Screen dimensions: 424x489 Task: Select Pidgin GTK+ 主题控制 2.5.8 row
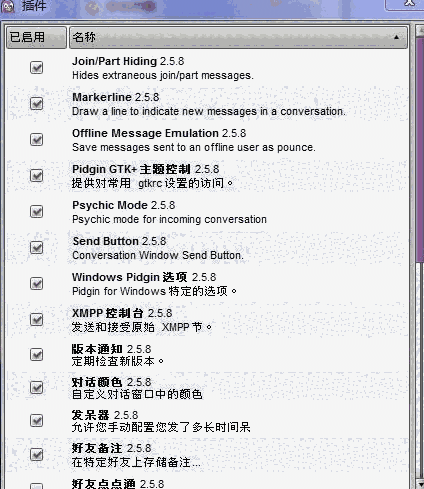pos(207,176)
